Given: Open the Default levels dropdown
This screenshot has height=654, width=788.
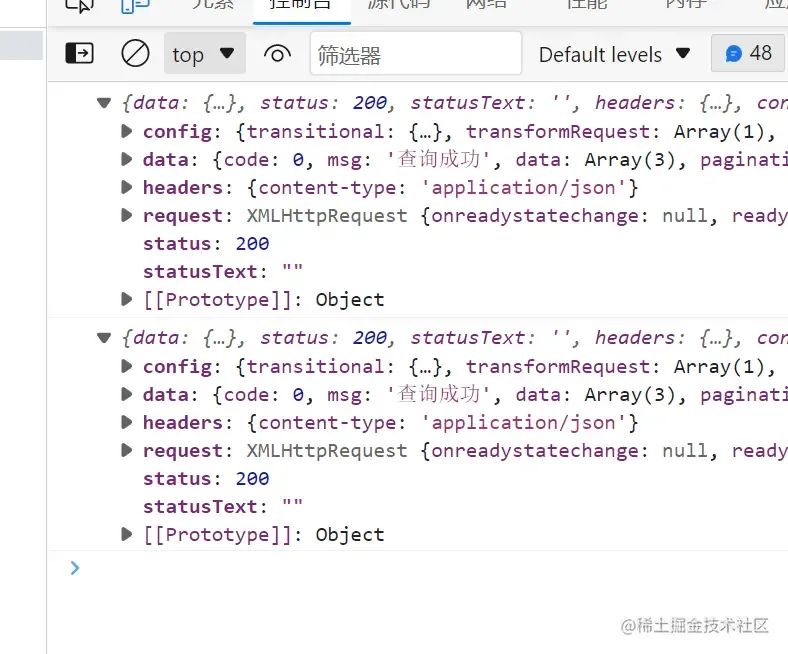Looking at the screenshot, I should point(614,54).
